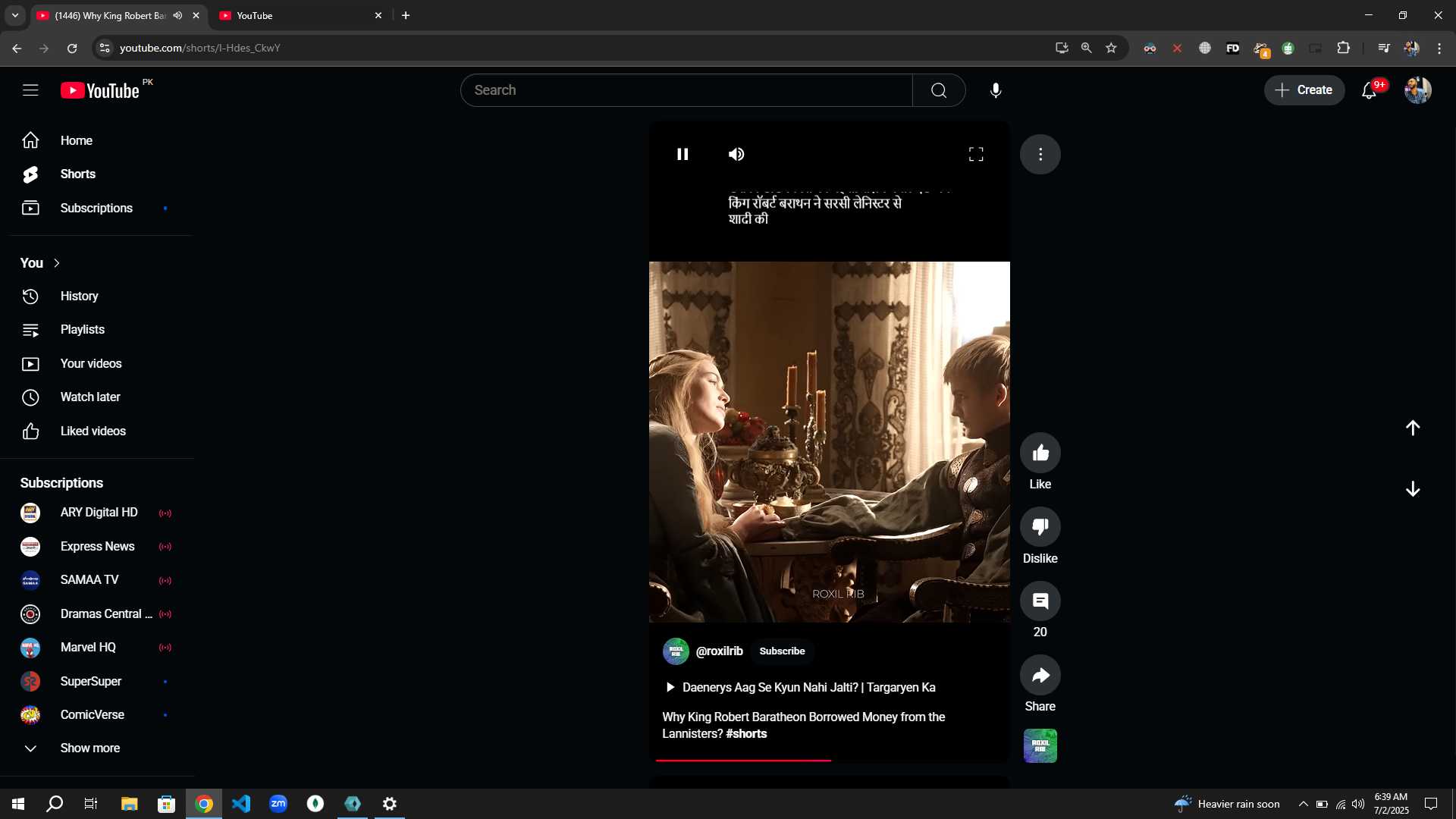Mute the Short's volume
The height and width of the screenshot is (819, 1456).
[x=736, y=154]
